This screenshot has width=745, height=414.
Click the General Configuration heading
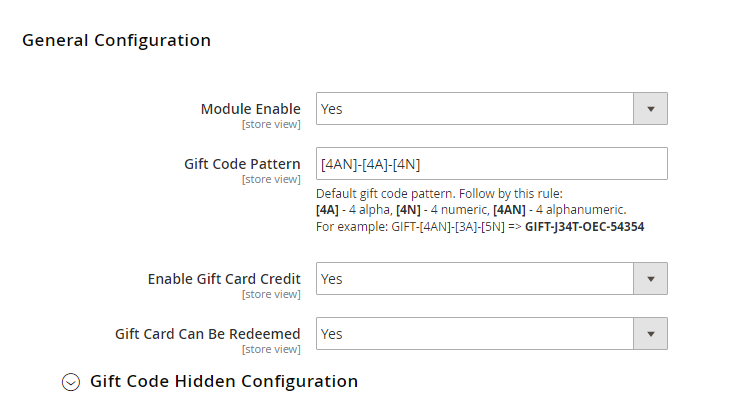(116, 40)
